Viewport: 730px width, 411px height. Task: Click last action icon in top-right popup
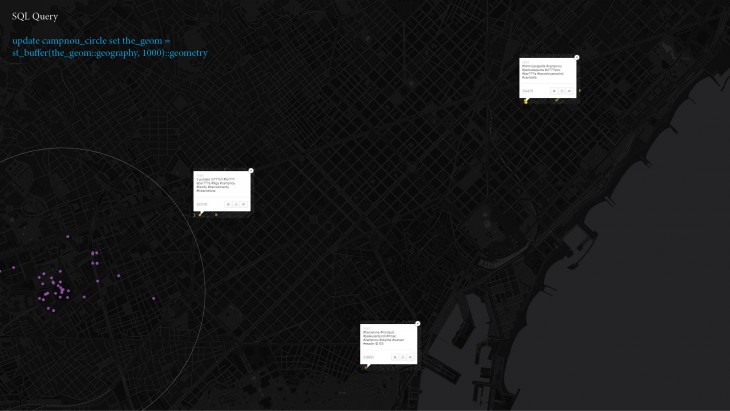(x=570, y=91)
